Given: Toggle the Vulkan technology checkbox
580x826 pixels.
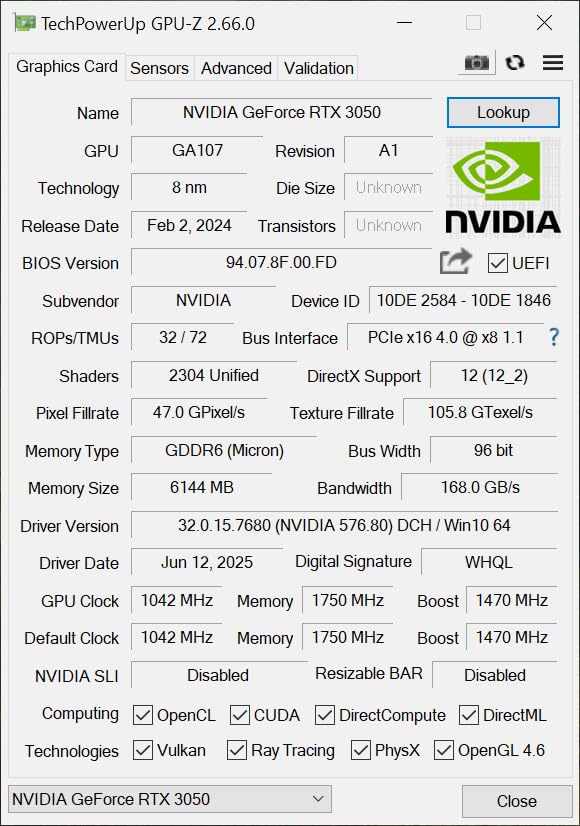Looking at the screenshot, I should [x=142, y=750].
